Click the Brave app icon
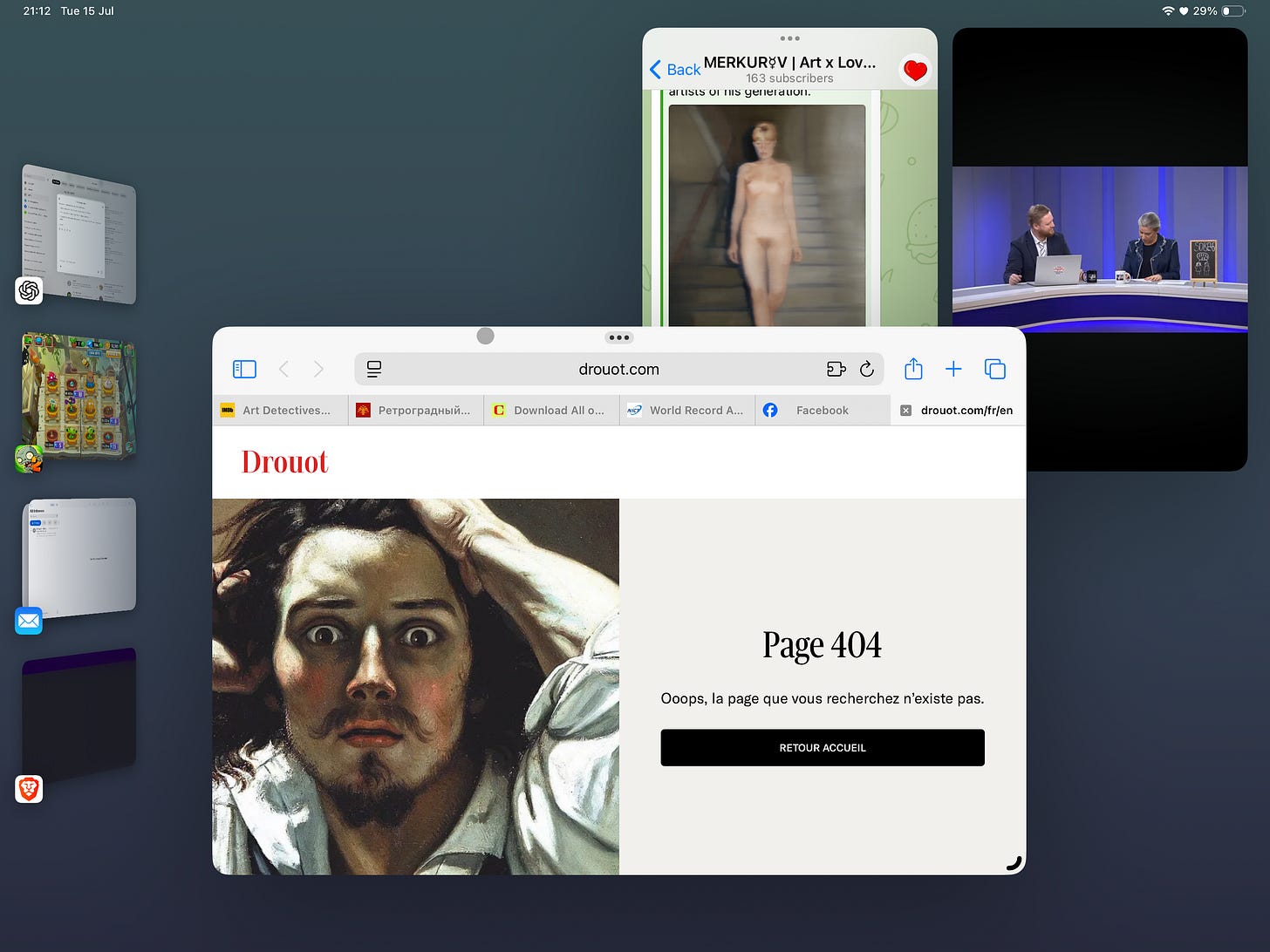This screenshot has height=952, width=1270. pyautogui.click(x=29, y=789)
